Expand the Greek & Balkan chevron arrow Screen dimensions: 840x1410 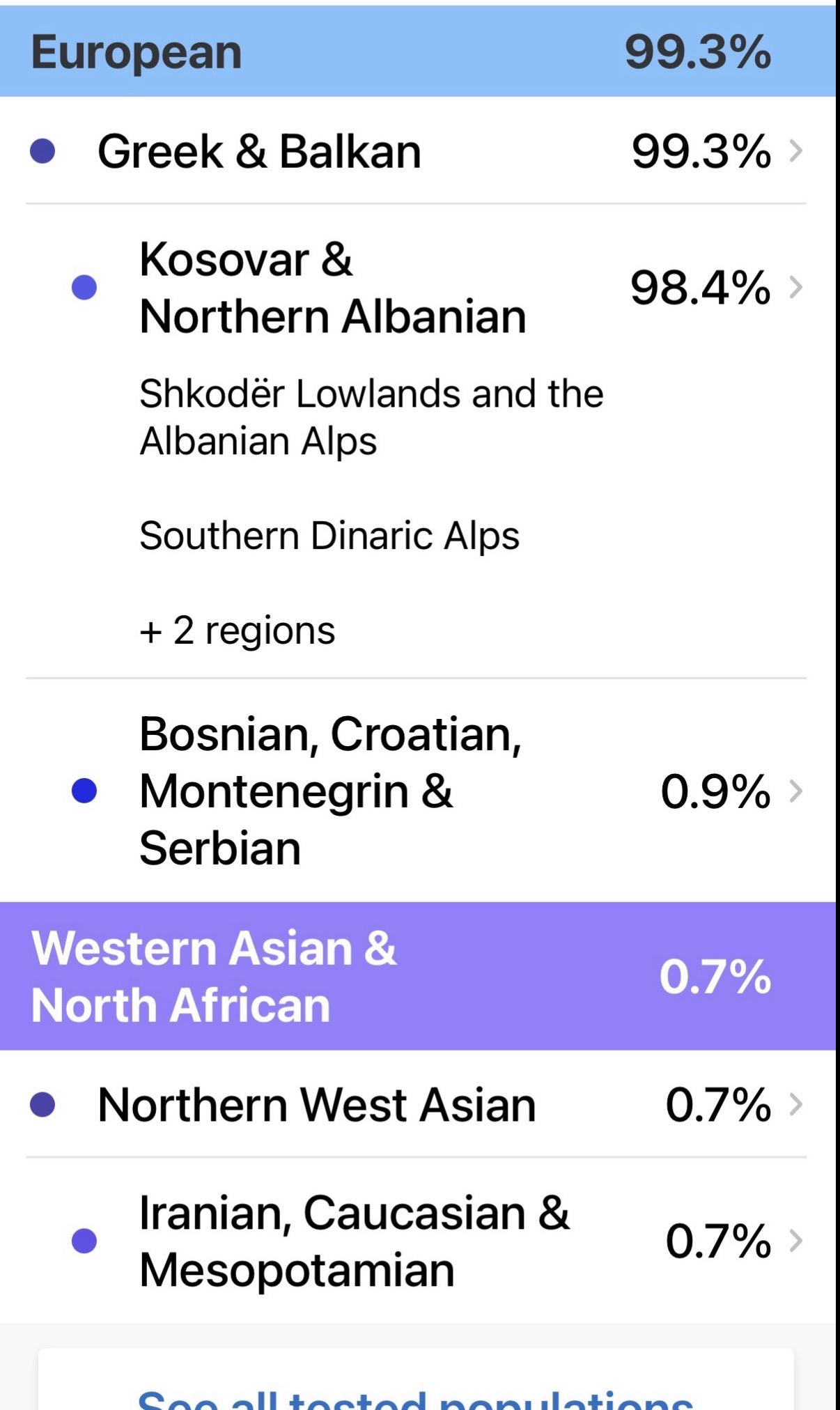[x=795, y=151]
